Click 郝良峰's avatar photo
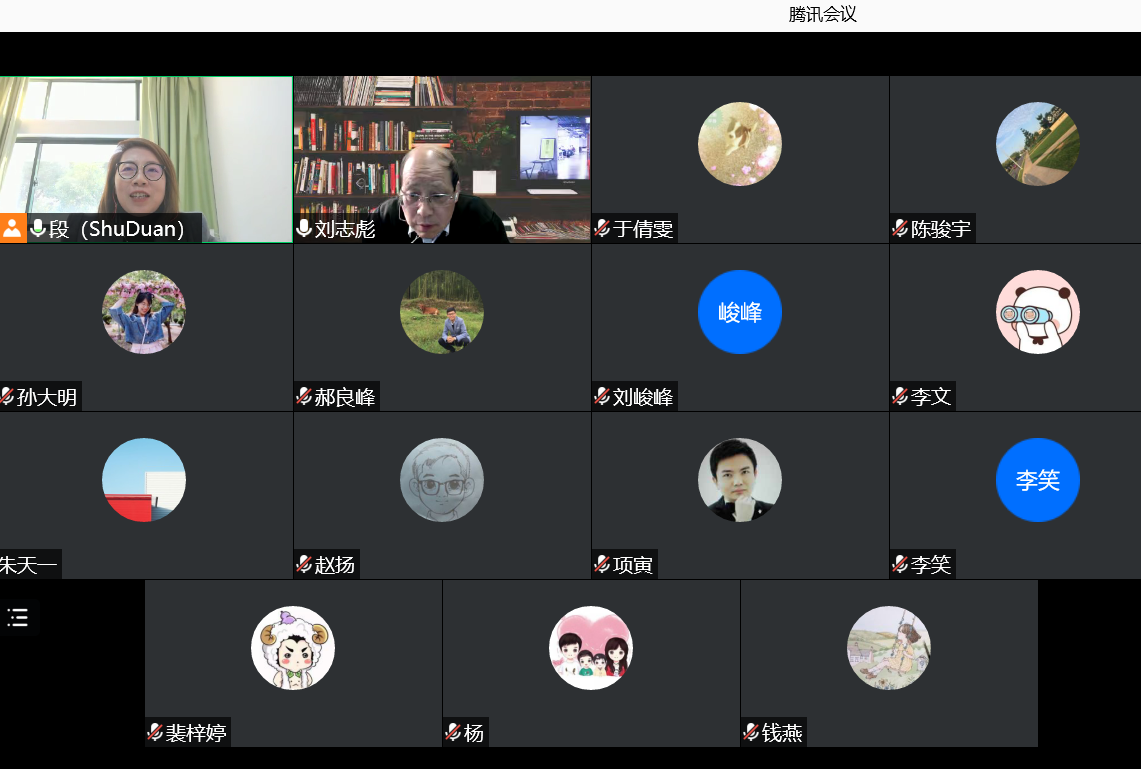The height and width of the screenshot is (769, 1141). point(442,312)
